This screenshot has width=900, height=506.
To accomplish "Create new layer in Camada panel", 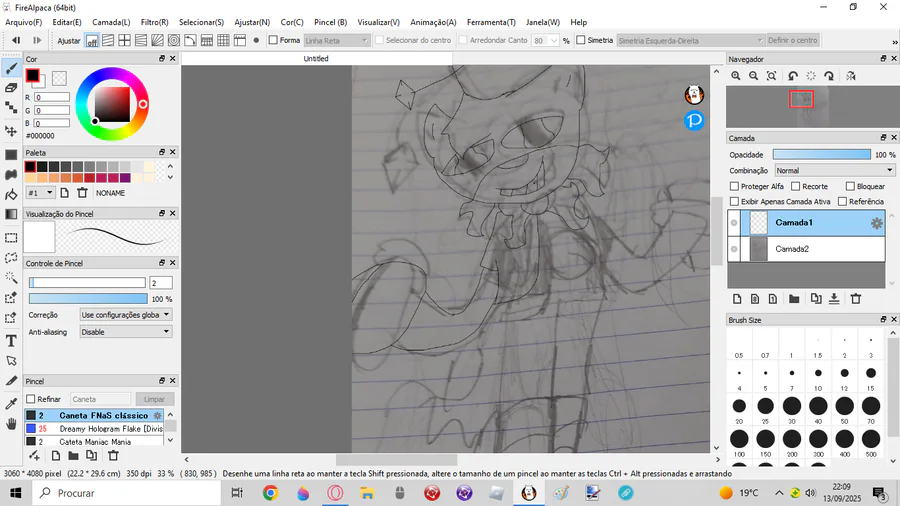I will pos(738,299).
